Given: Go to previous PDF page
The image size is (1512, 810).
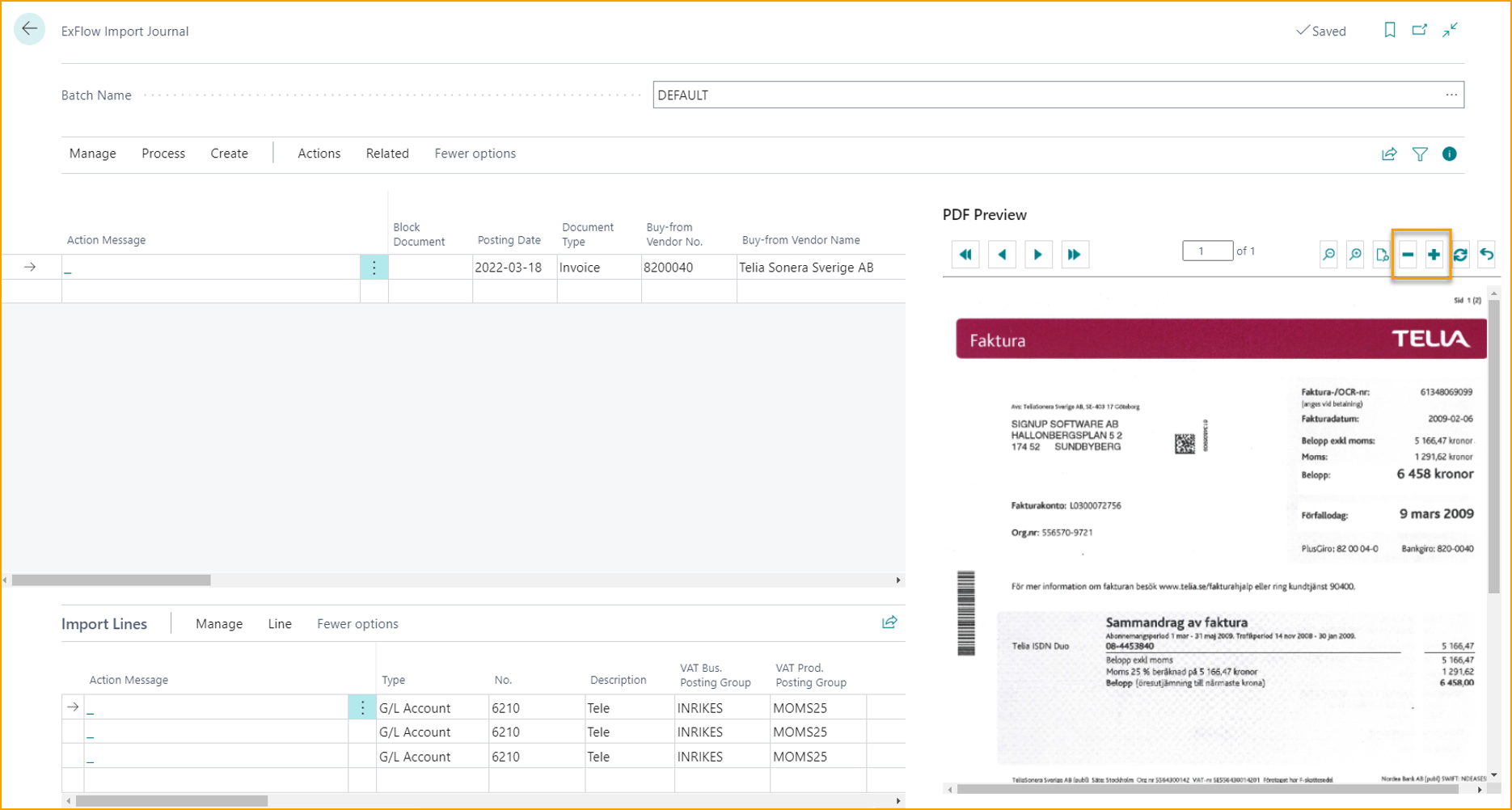Looking at the screenshot, I should tap(1002, 255).
